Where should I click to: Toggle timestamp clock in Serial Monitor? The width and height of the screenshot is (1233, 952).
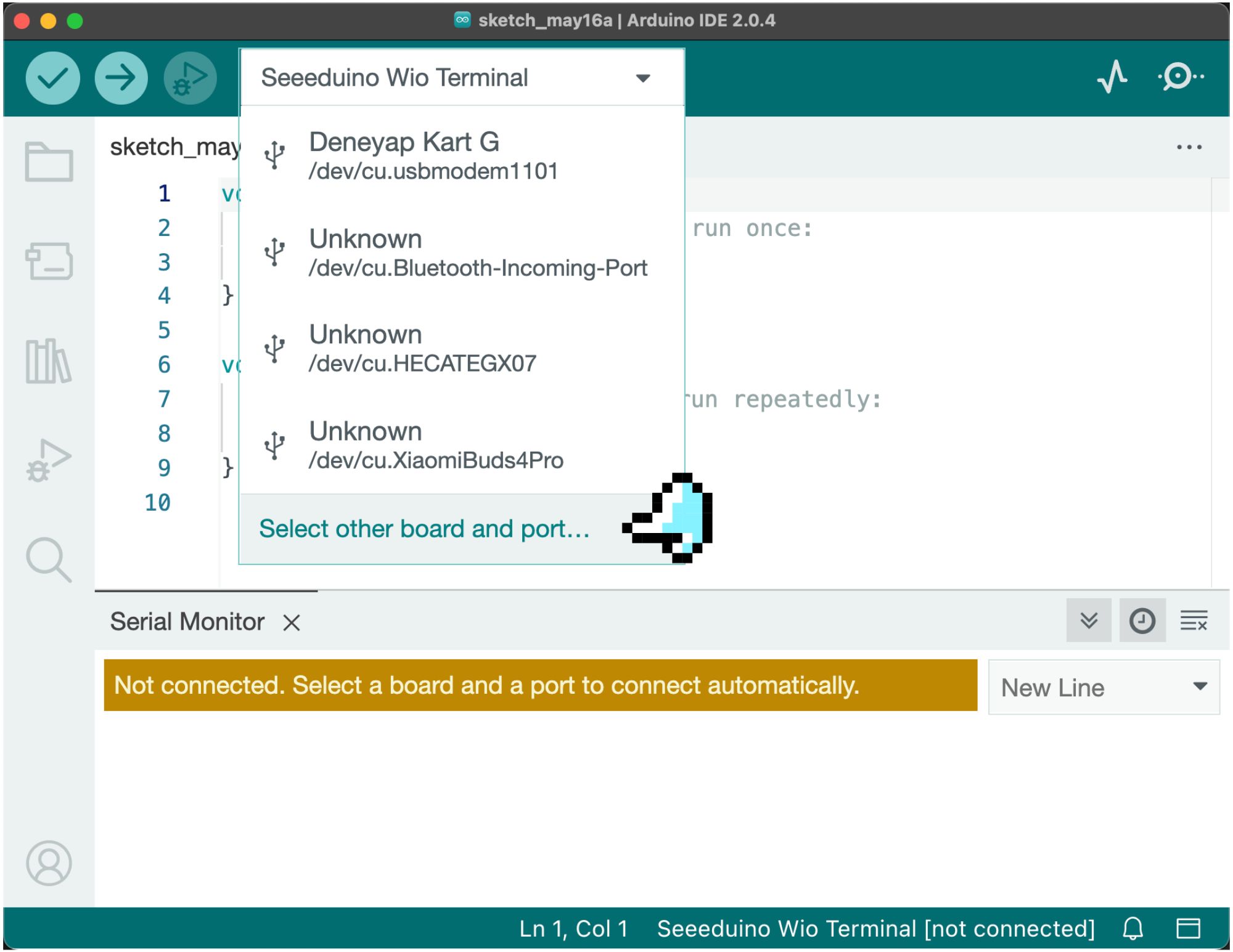point(1142,620)
